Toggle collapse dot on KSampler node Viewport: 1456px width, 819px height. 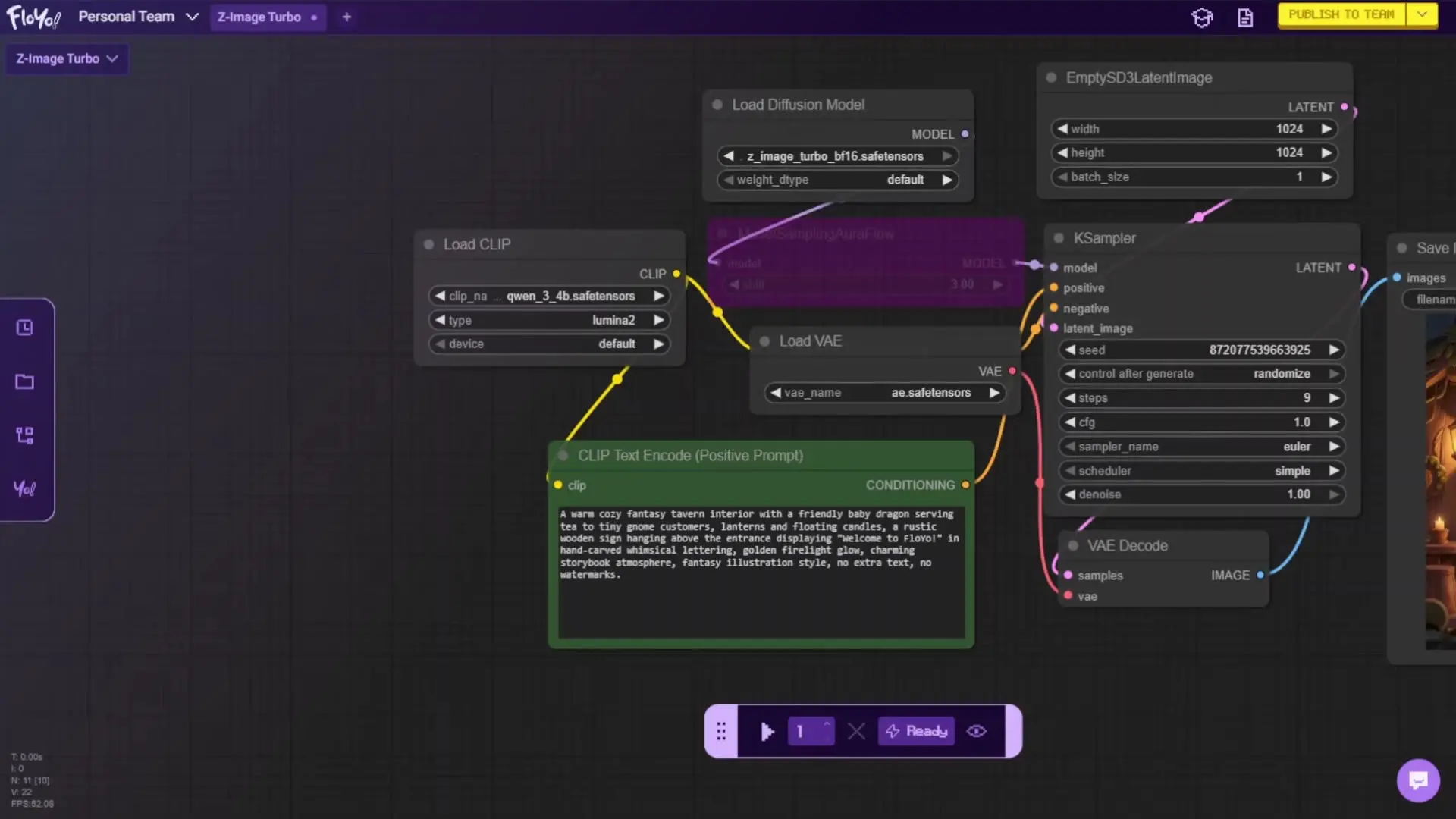(1059, 238)
